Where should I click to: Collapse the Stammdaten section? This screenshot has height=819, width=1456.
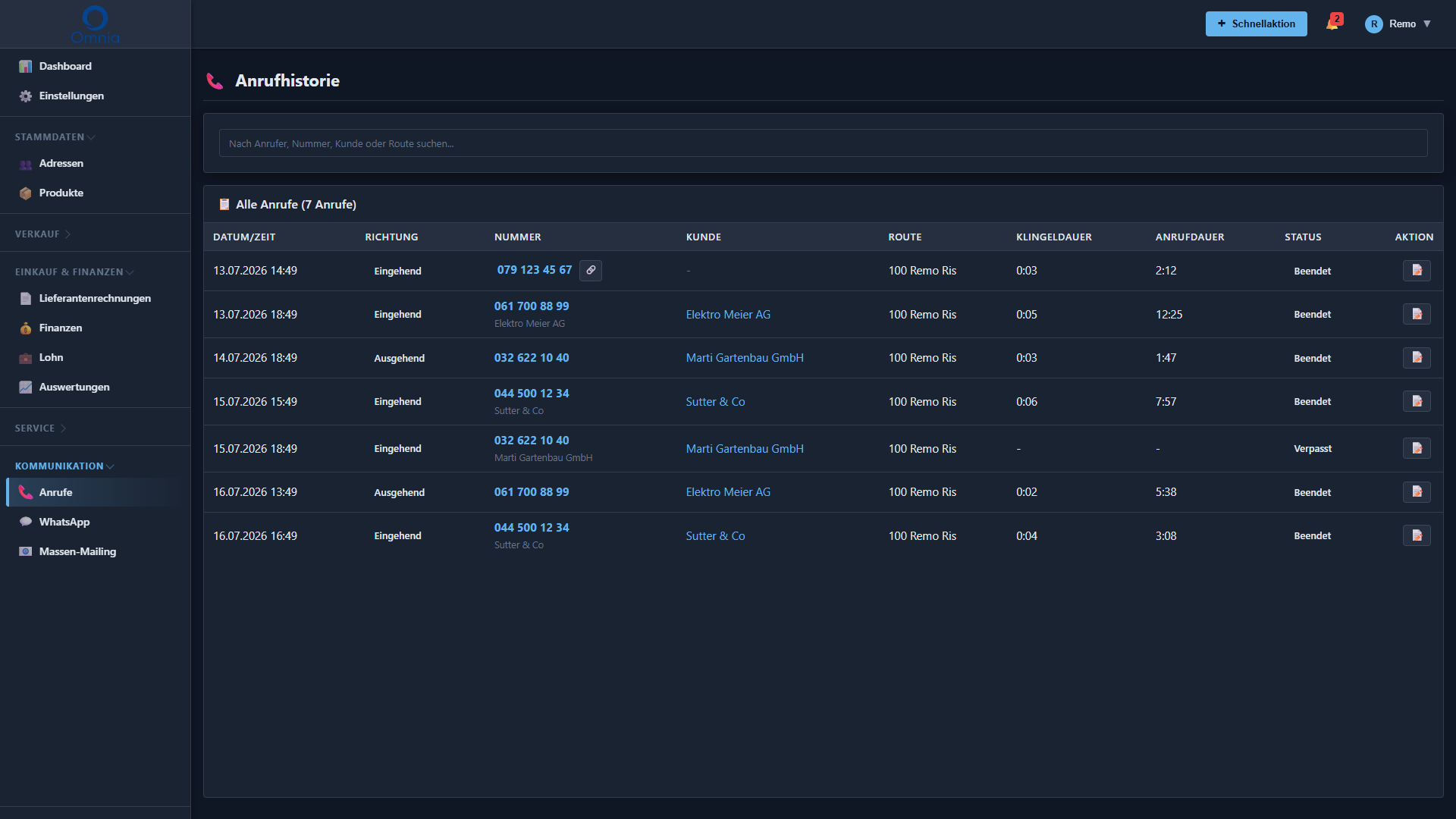point(55,137)
